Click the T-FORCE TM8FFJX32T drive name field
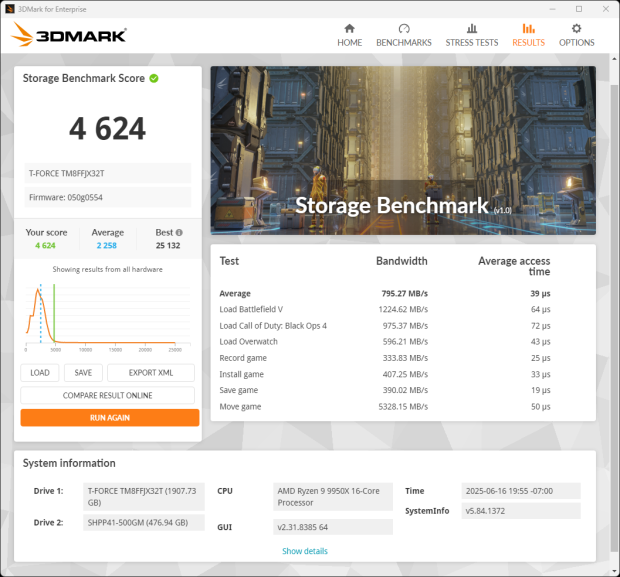This screenshot has width=620, height=577. click(x=108, y=173)
